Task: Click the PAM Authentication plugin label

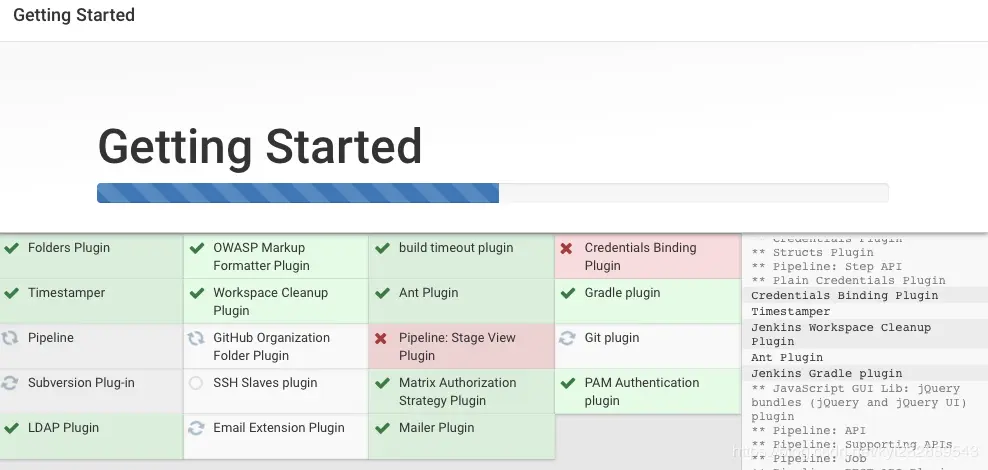Action: click(641, 392)
